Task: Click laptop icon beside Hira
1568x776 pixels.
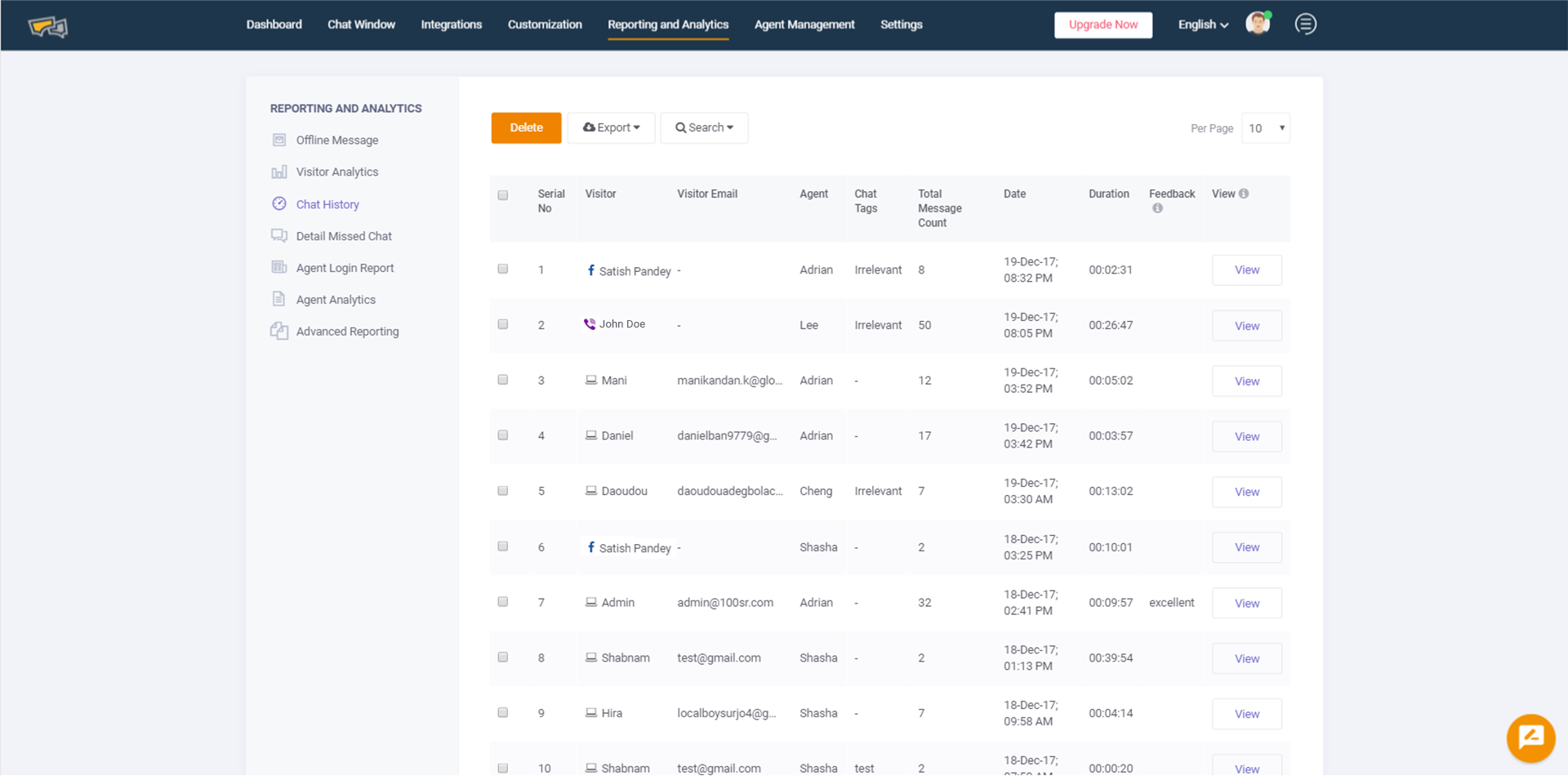Action: tap(591, 712)
